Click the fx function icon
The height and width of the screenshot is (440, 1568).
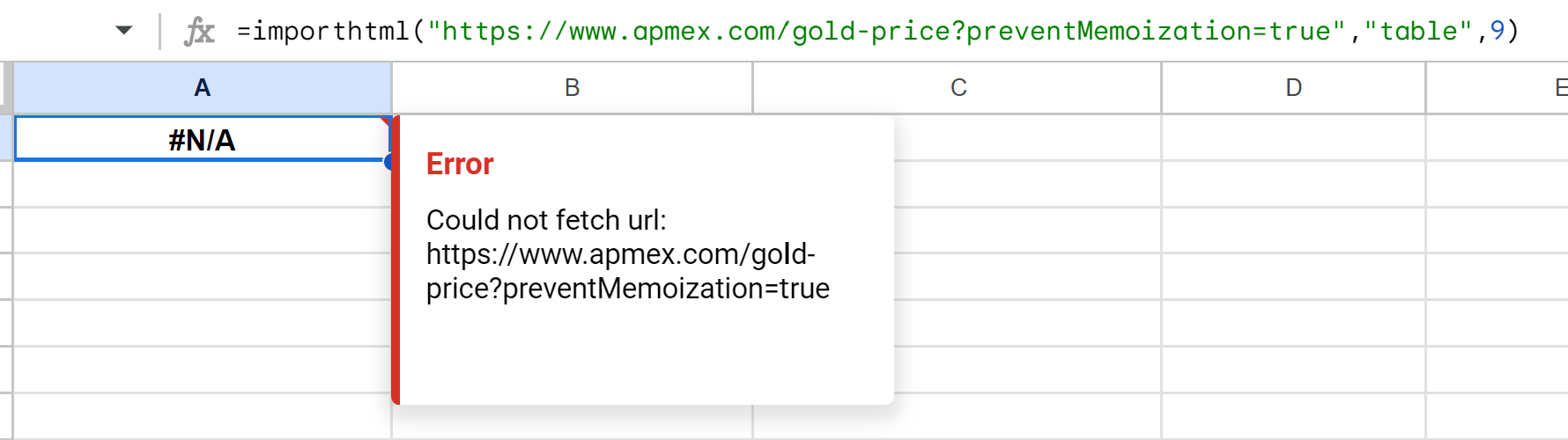tap(199, 32)
